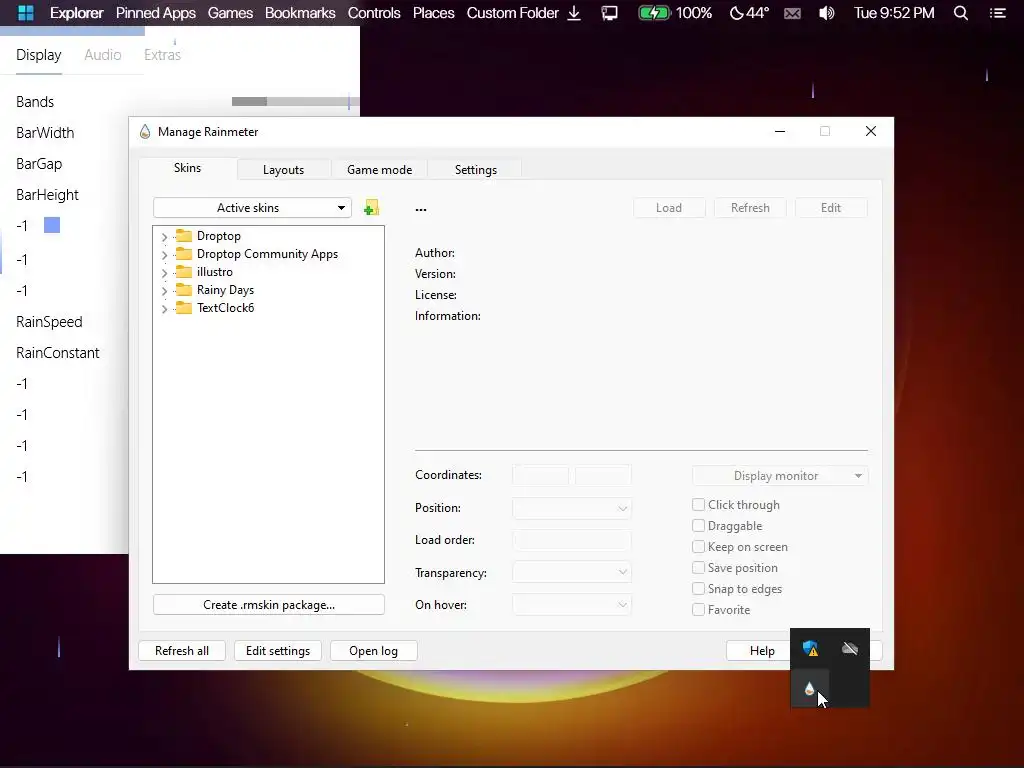Select Rainy Days in the skins tree
The image size is (1024, 768).
225,290
